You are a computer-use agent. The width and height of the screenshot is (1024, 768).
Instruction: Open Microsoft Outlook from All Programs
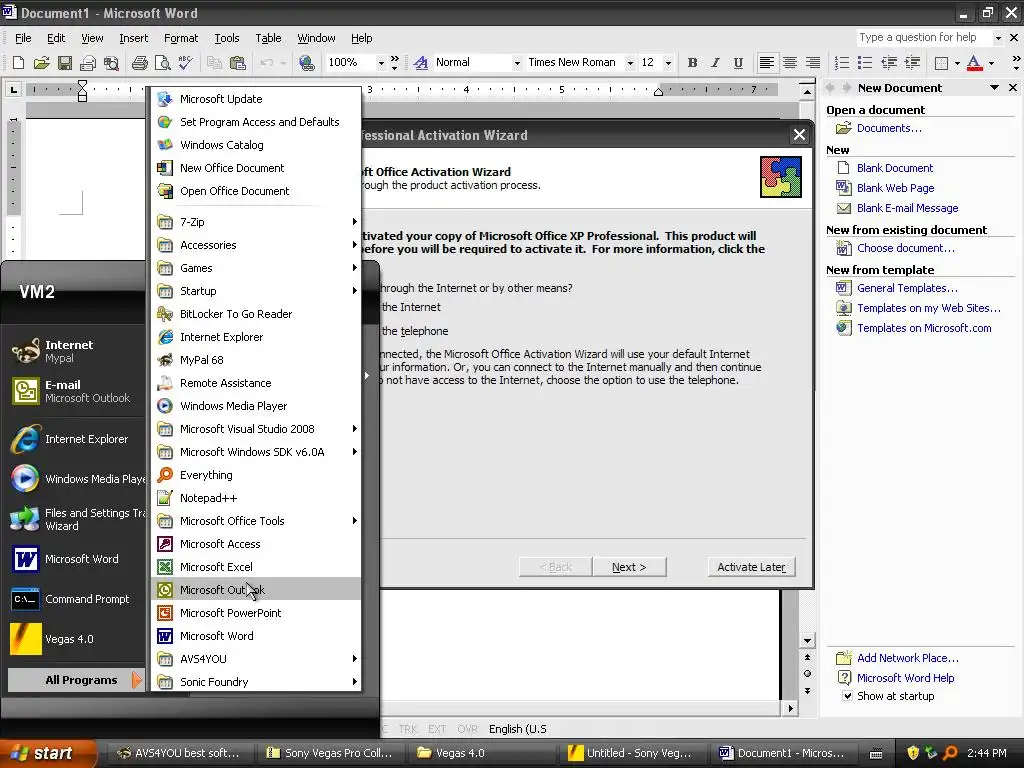pyautogui.click(x=256, y=590)
